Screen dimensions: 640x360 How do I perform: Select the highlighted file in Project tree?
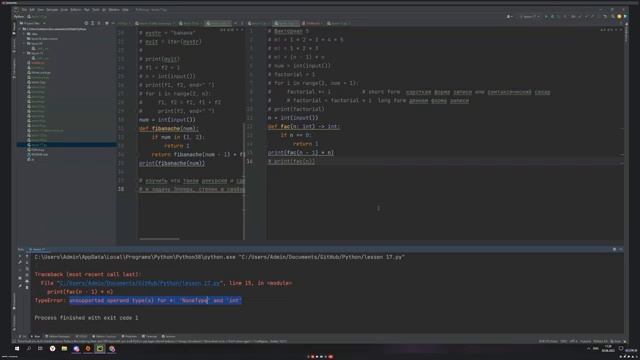[67, 144]
